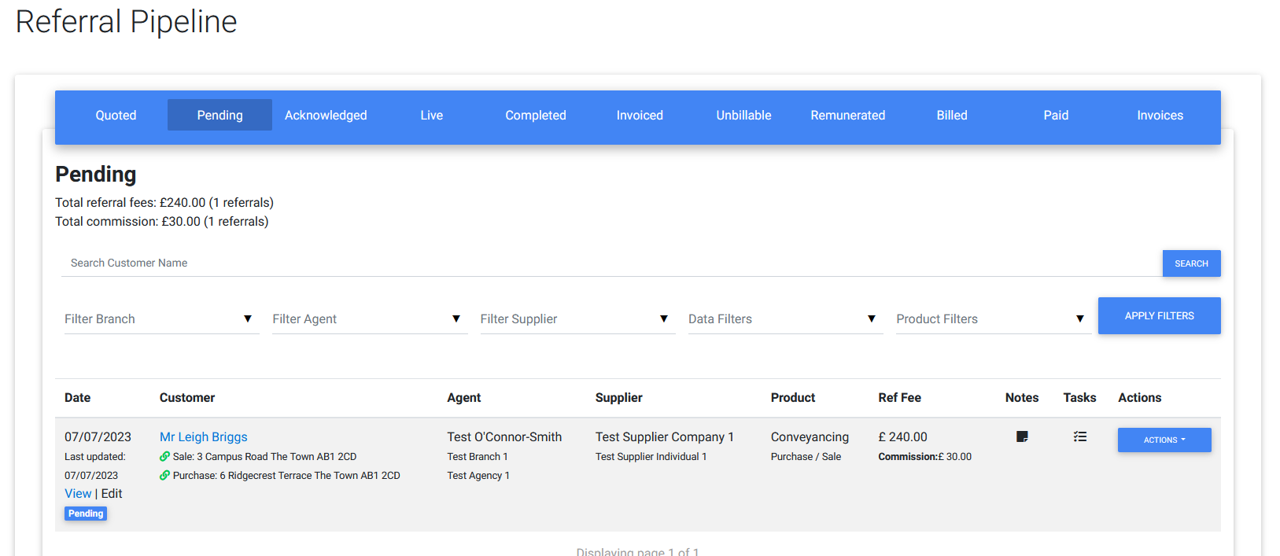
Task: Click the link icon beside Sale address
Action: pyautogui.click(x=165, y=457)
